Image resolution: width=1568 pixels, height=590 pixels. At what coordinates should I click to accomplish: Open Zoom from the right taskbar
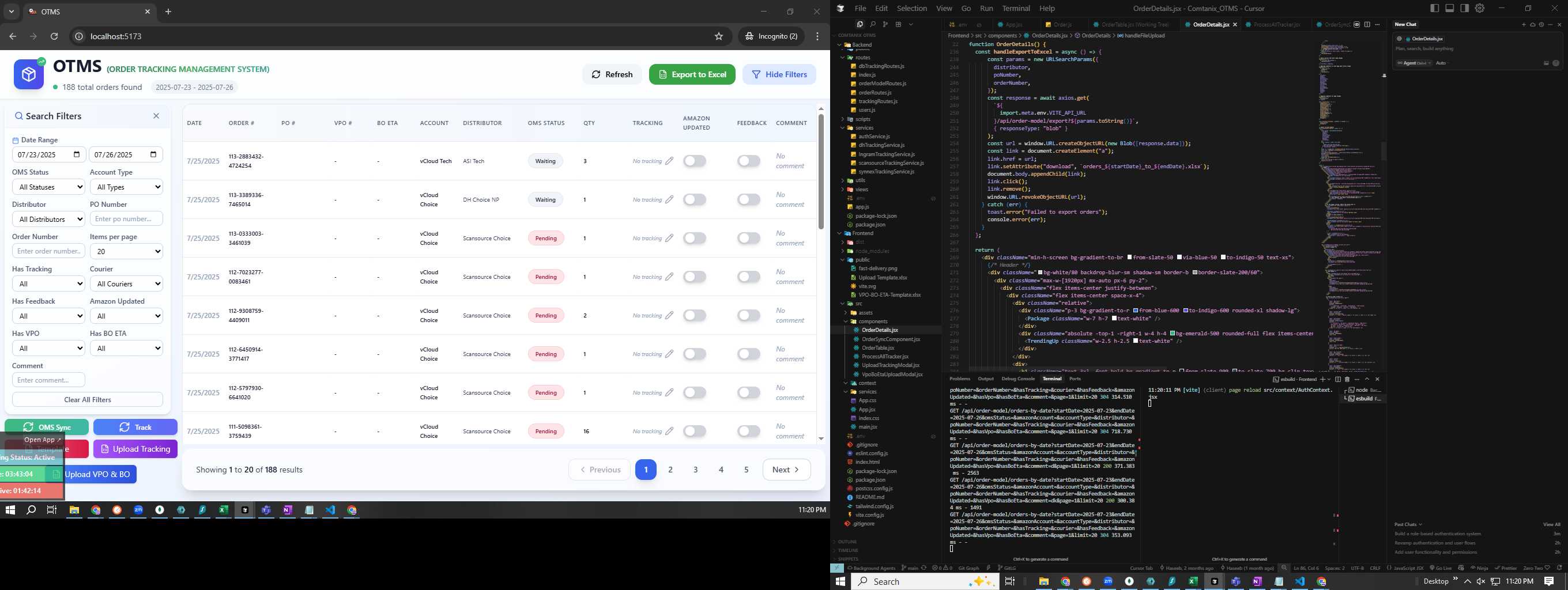[x=1108, y=581]
